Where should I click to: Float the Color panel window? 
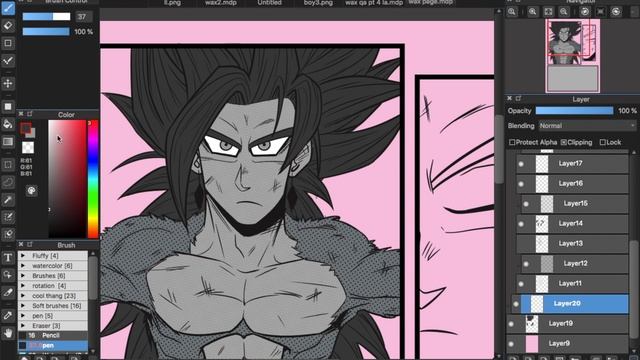tap(30, 114)
